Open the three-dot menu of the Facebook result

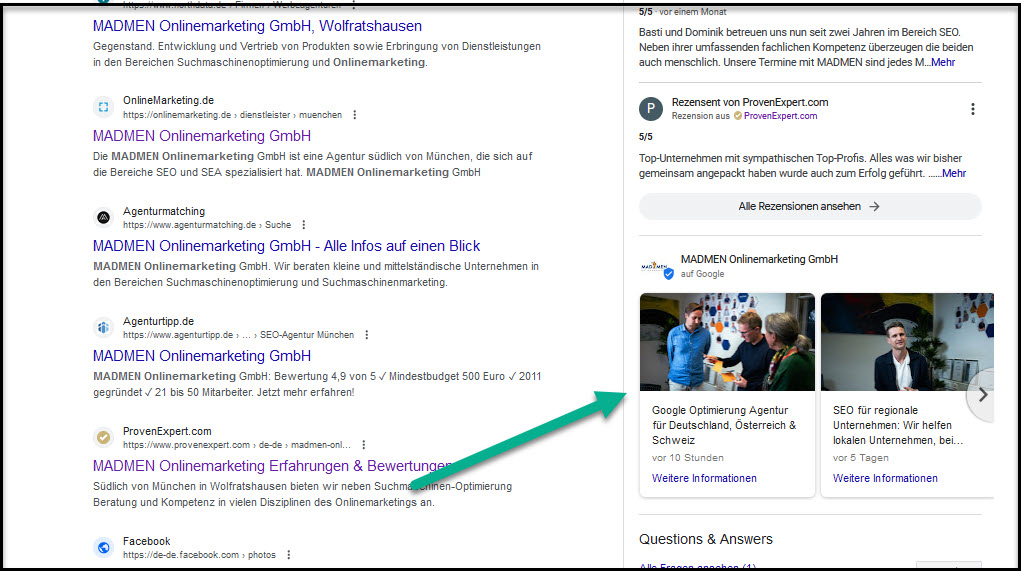tap(288, 555)
